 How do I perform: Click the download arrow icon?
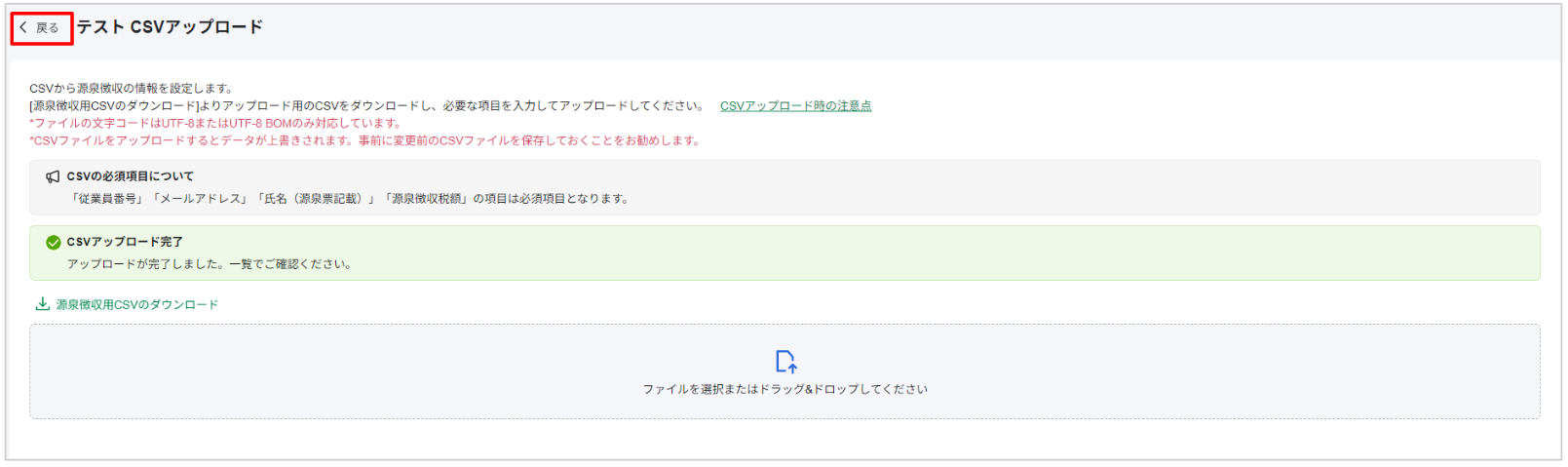pyautogui.click(x=43, y=304)
